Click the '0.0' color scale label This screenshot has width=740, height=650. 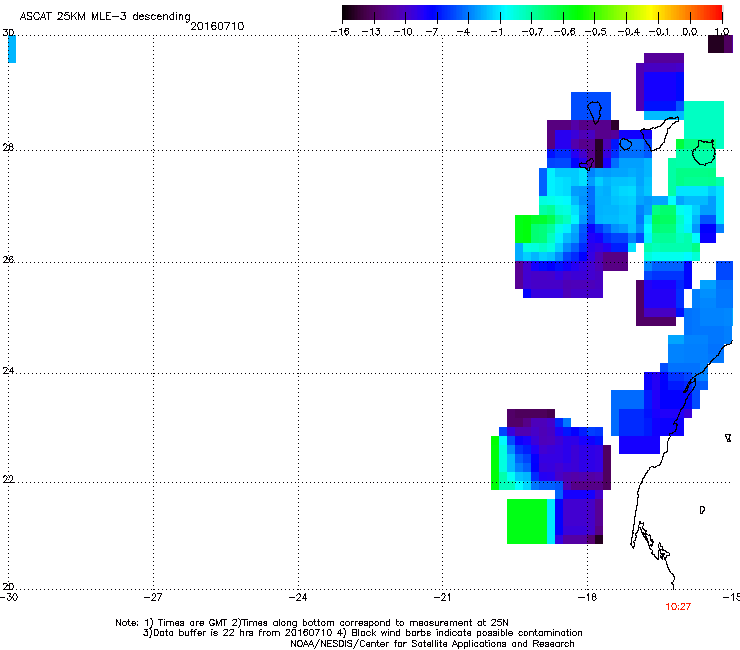tap(690, 32)
